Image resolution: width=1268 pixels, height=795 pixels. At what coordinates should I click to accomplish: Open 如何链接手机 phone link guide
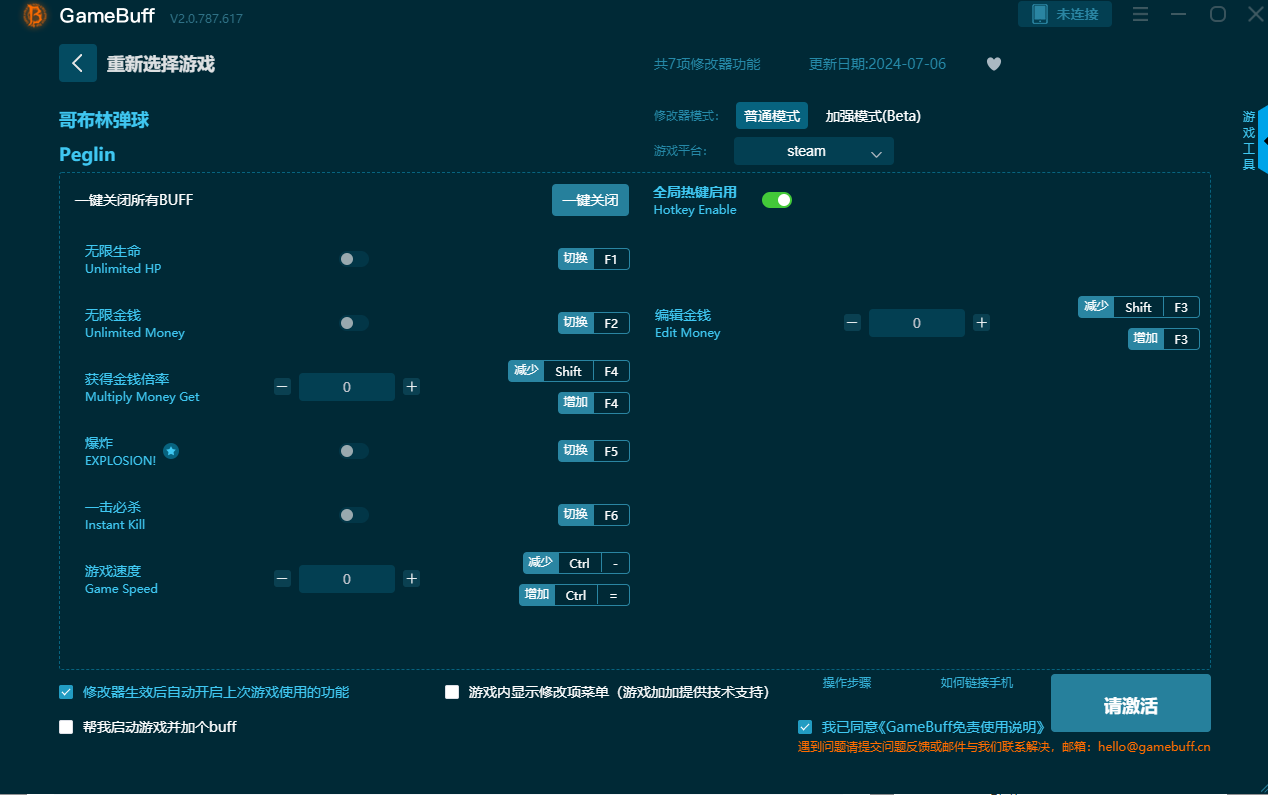point(977,682)
